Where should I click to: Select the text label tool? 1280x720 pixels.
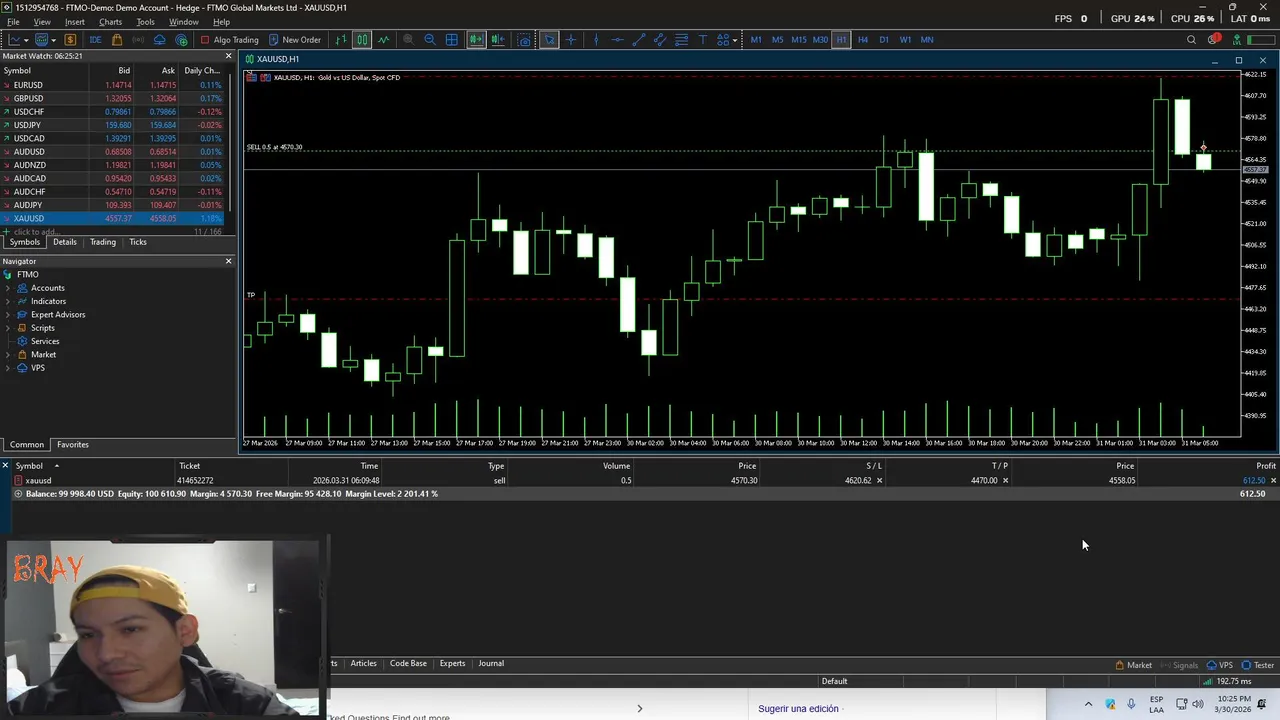pos(703,40)
